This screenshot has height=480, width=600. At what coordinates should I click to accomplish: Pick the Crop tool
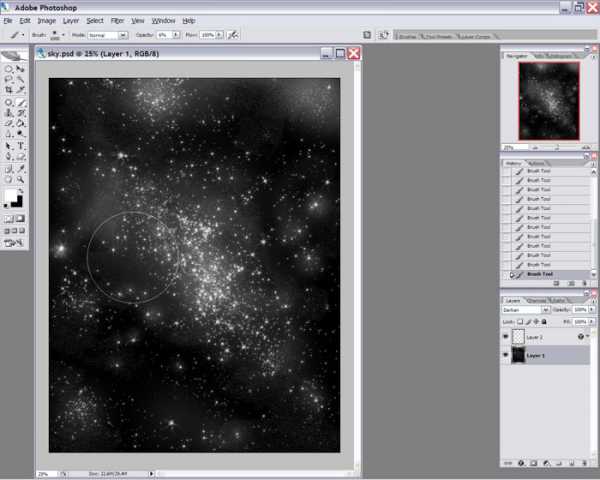point(9,91)
